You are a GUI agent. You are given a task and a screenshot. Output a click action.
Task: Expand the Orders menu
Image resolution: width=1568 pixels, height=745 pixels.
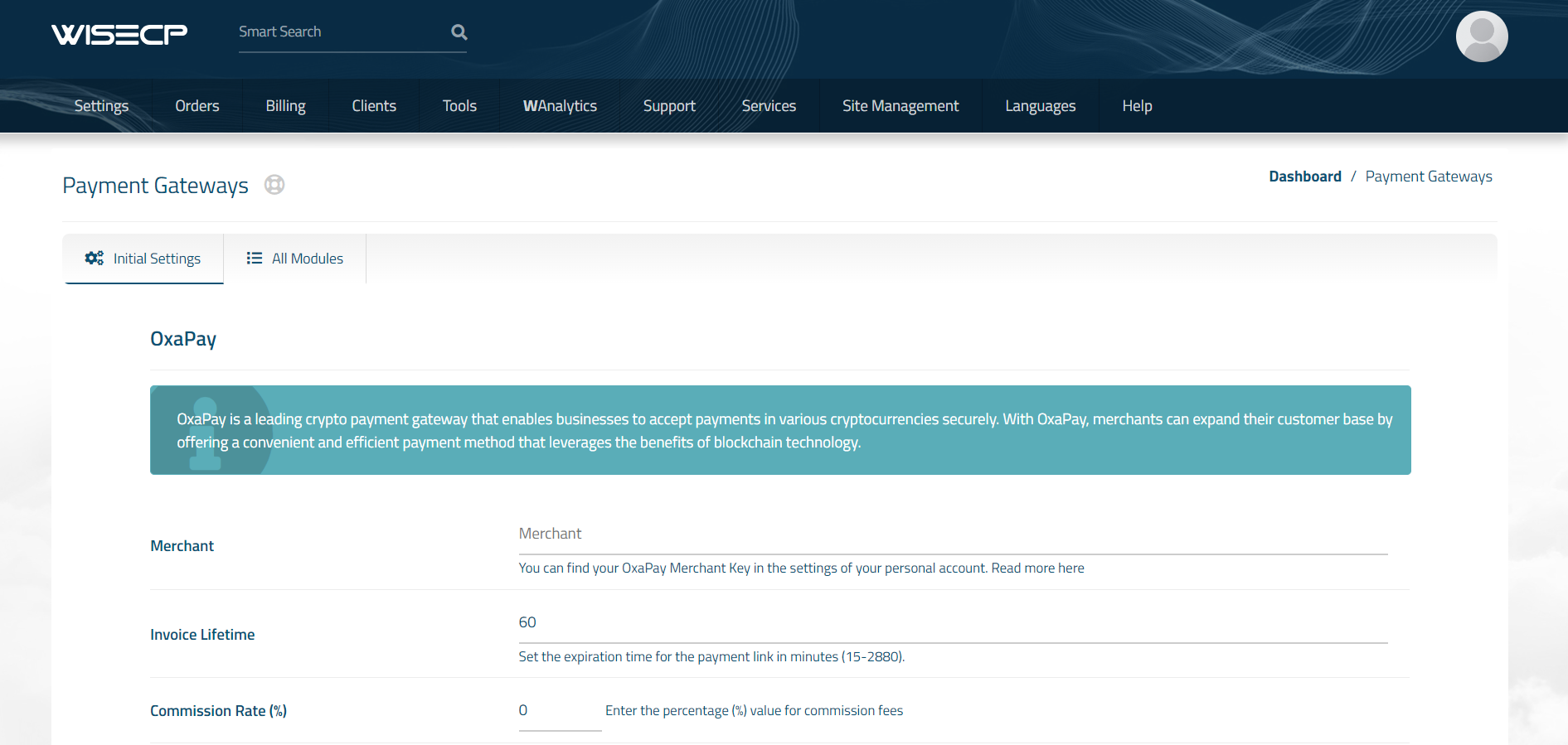click(x=197, y=106)
